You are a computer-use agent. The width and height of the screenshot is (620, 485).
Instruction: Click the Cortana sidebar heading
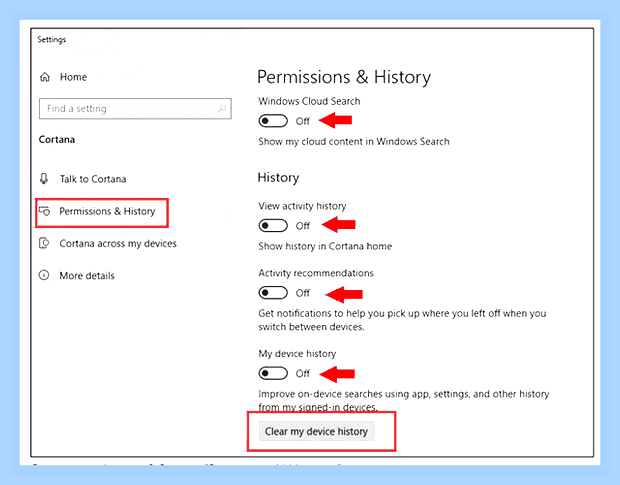point(57,140)
